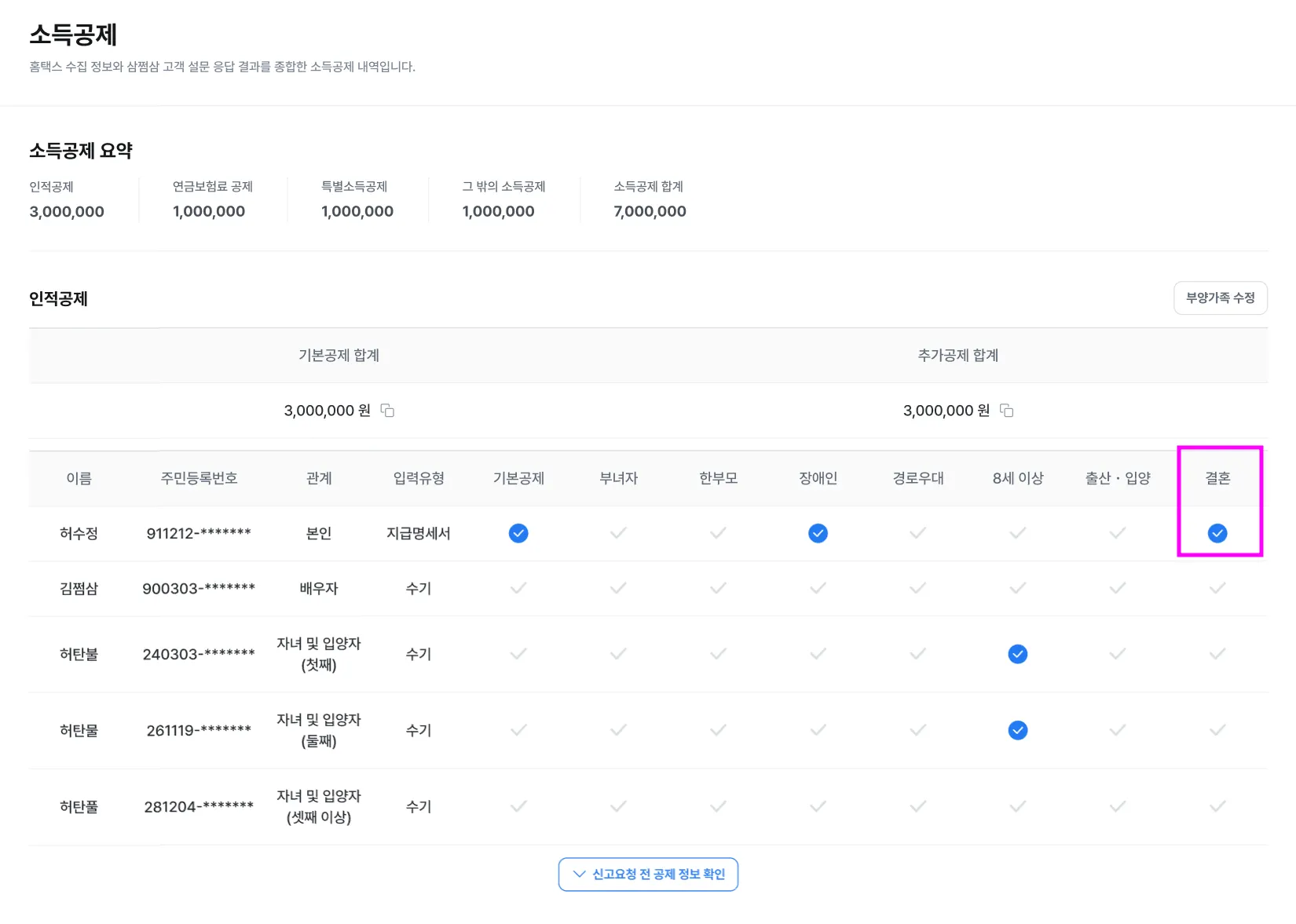Click the 주민등록번호 column header
Viewport: 1296px width, 924px height.
click(x=199, y=478)
